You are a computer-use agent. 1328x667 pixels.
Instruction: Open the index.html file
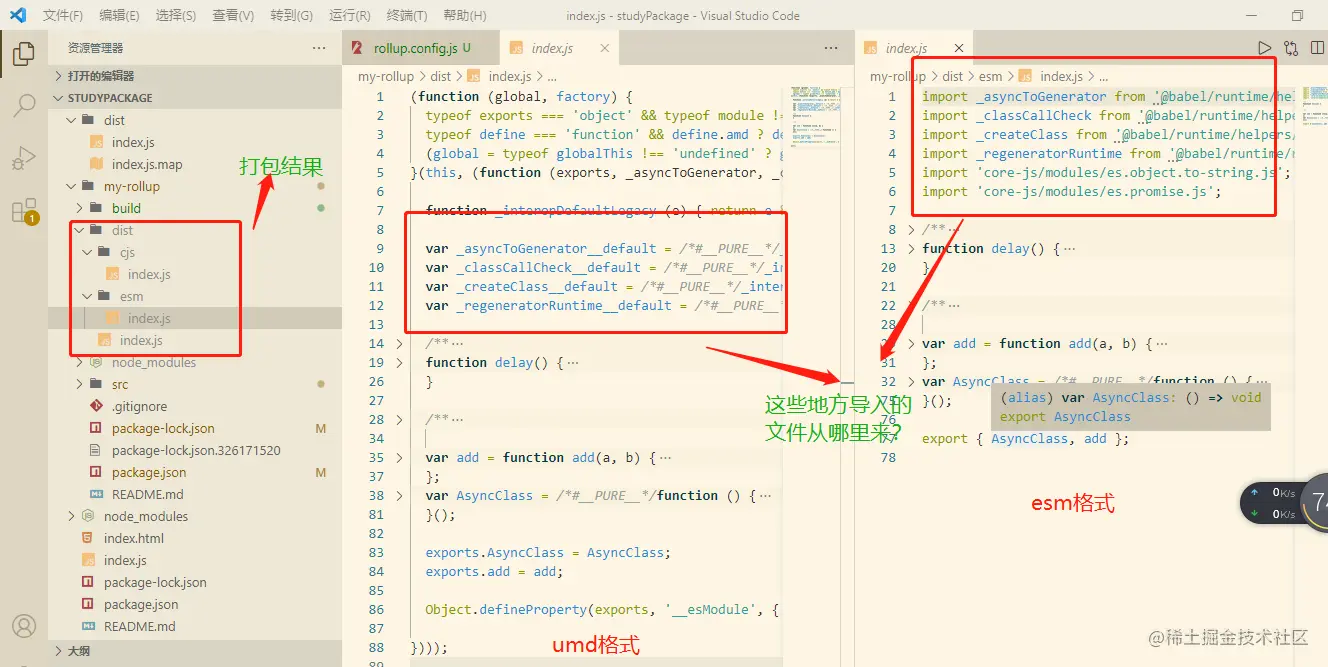tap(134, 538)
